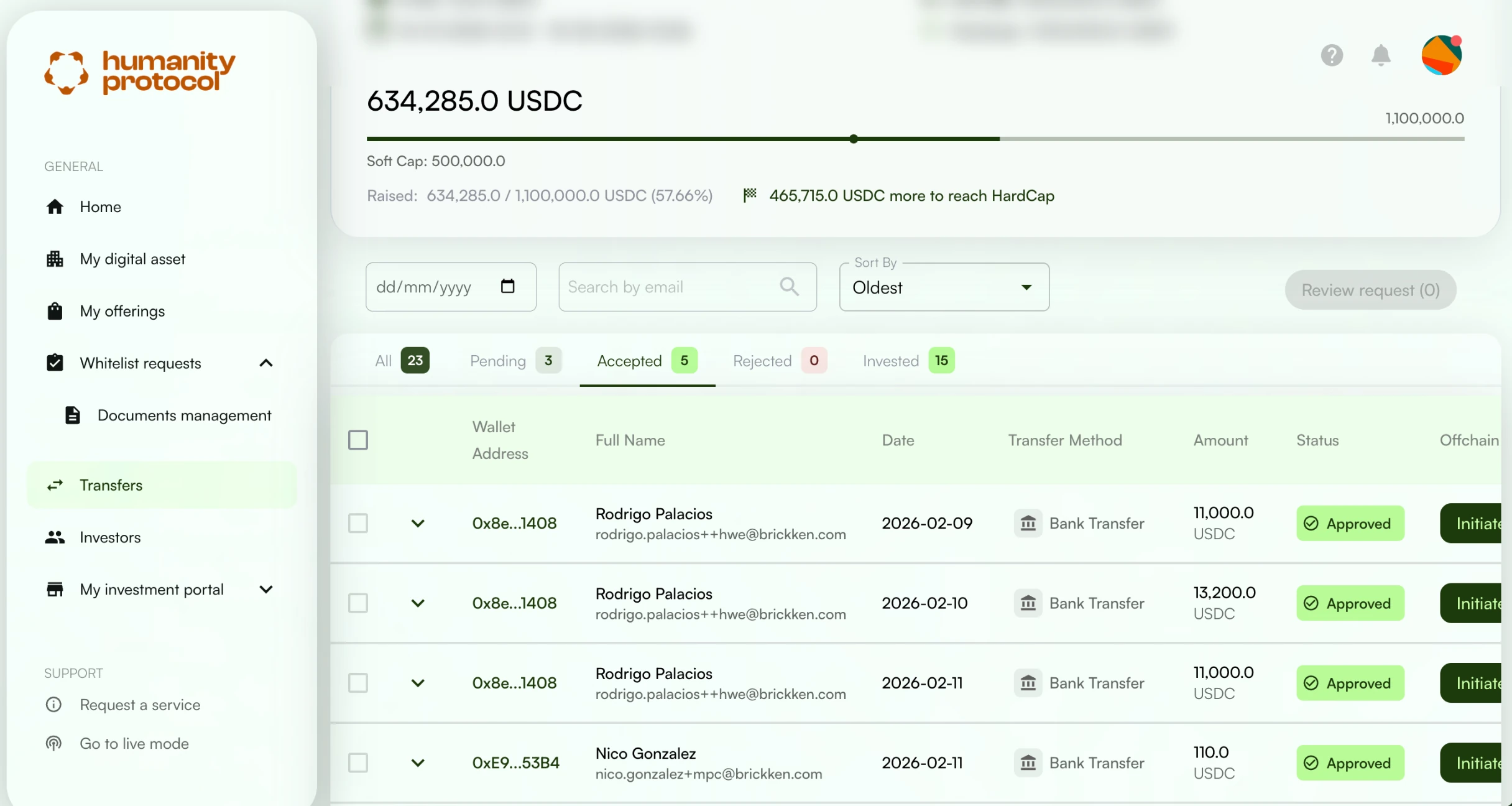Click the Home house icon in sidebar
Viewport: 1512px width, 806px height.
coord(55,206)
